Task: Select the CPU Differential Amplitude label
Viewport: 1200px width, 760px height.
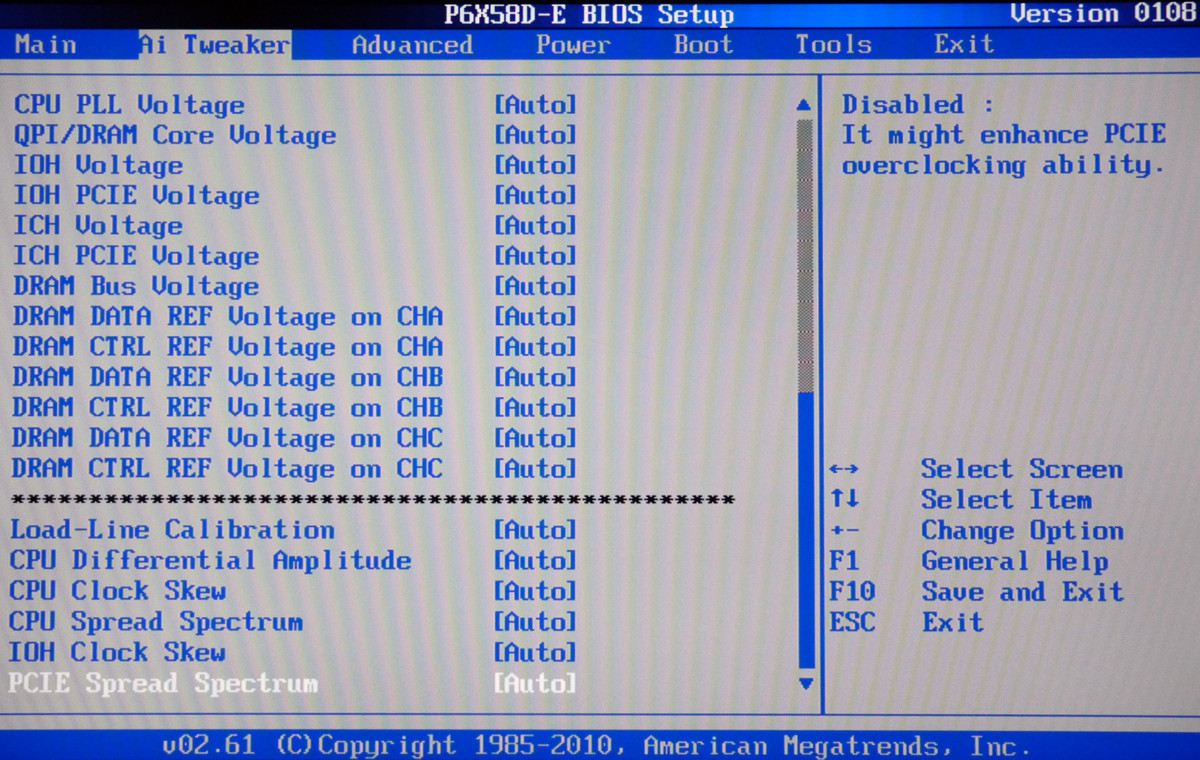Action: coord(210,561)
